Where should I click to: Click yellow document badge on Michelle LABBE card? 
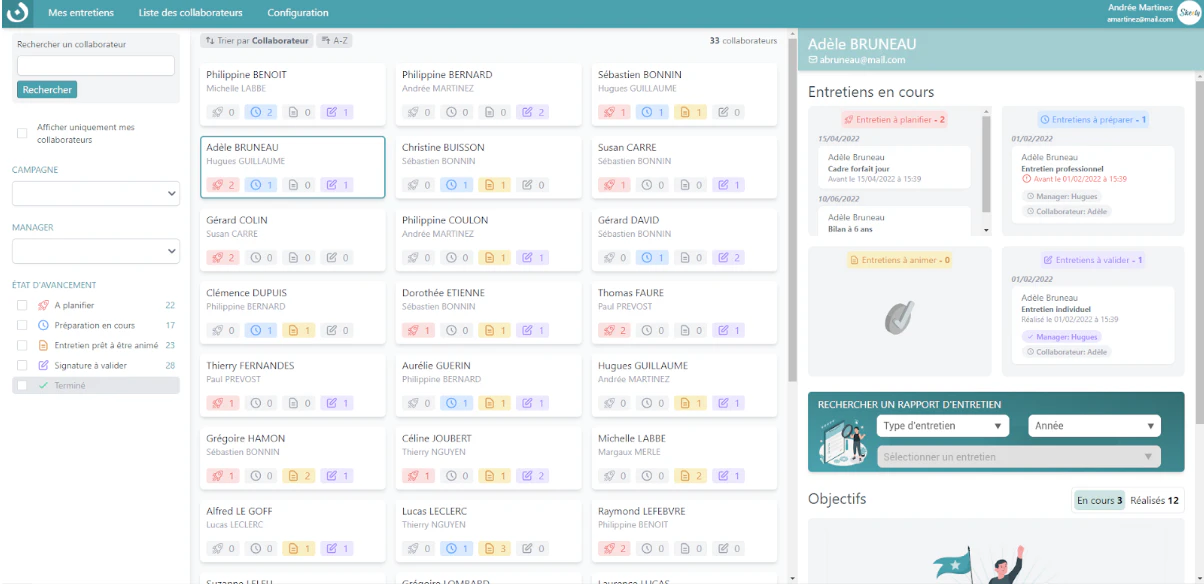point(691,477)
